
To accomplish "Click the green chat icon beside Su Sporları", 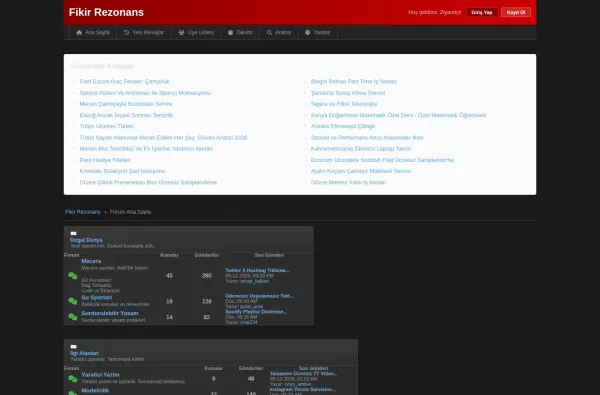I will tap(73, 301).
